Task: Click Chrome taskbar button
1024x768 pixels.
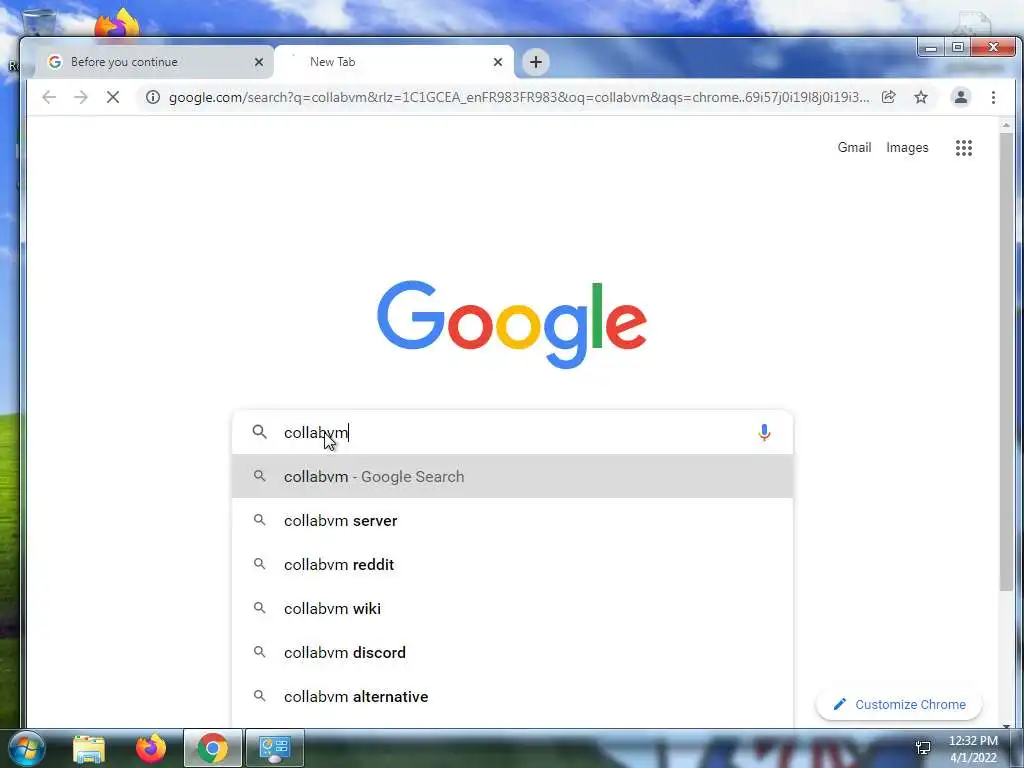Action: tap(212, 748)
